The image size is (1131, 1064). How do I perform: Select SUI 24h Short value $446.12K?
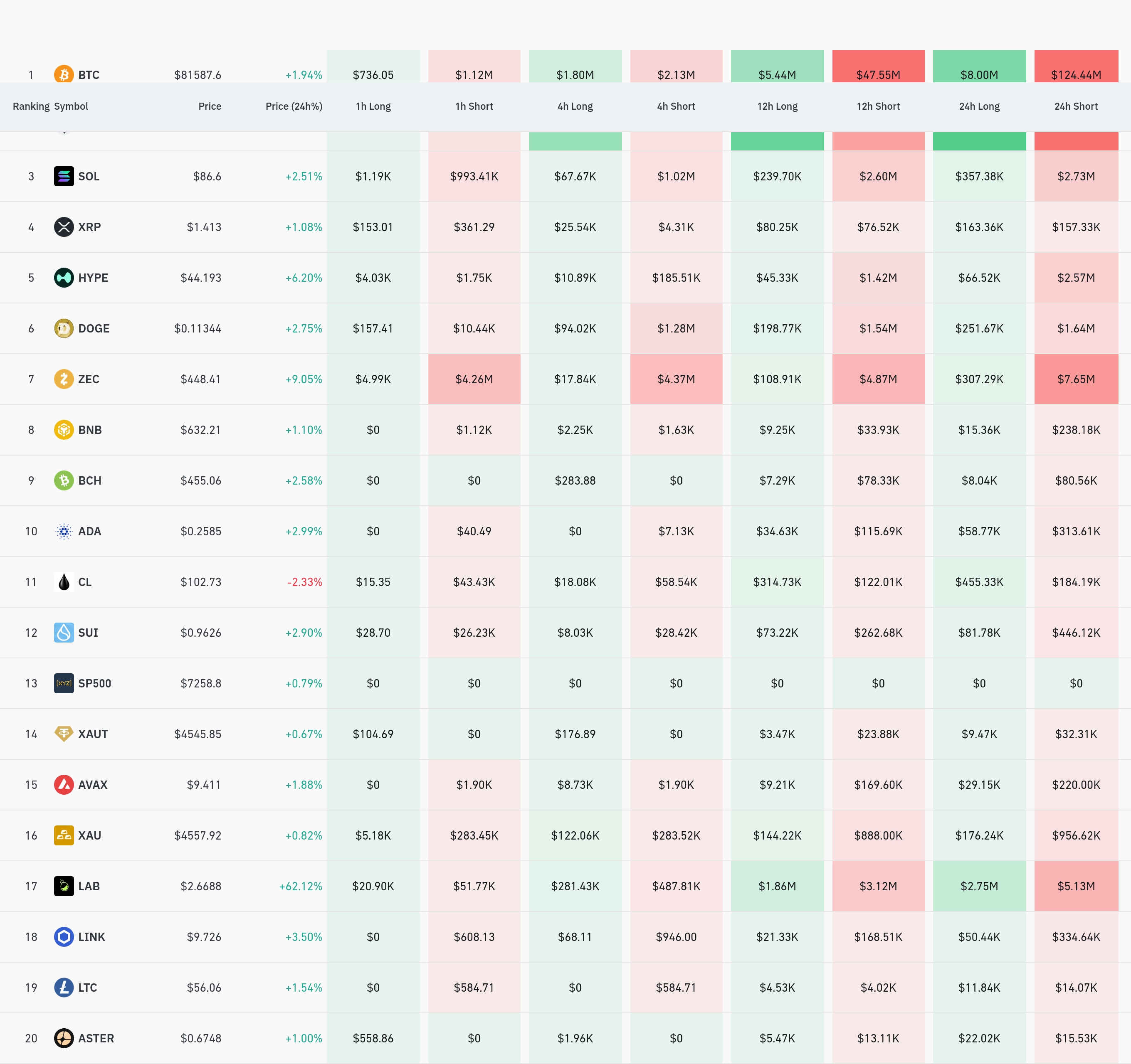pyautogui.click(x=1076, y=632)
